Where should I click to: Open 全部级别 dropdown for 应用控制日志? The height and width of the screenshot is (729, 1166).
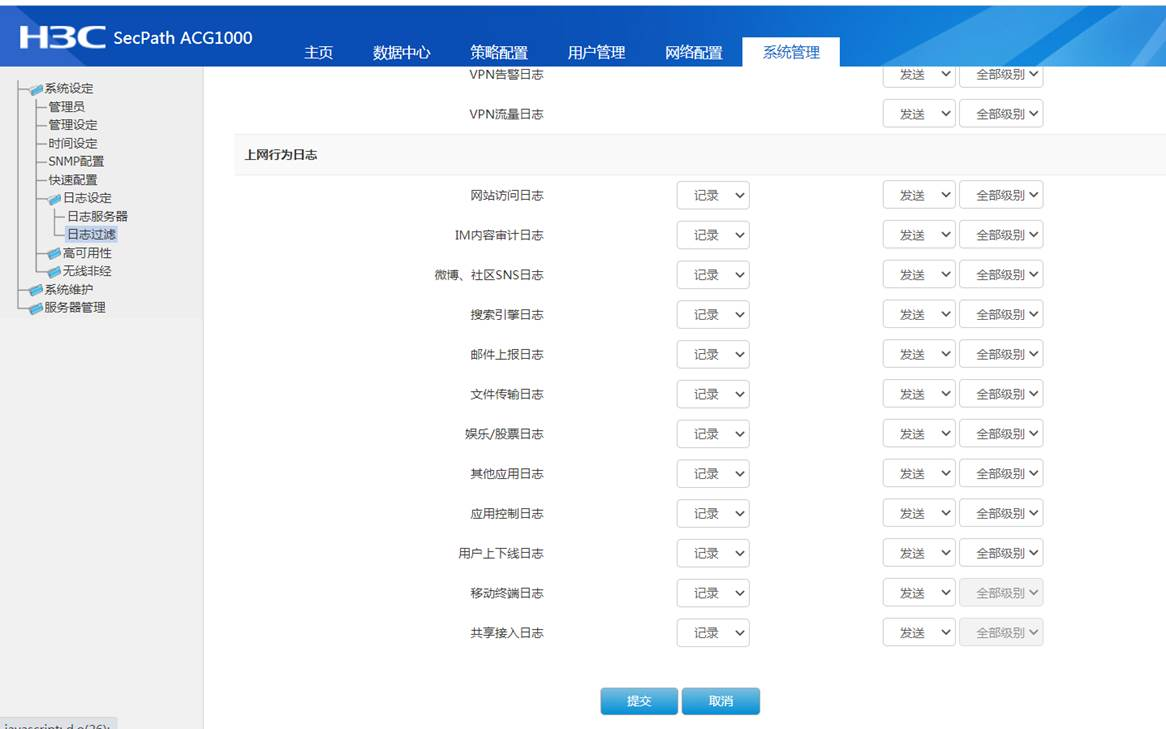point(1001,513)
